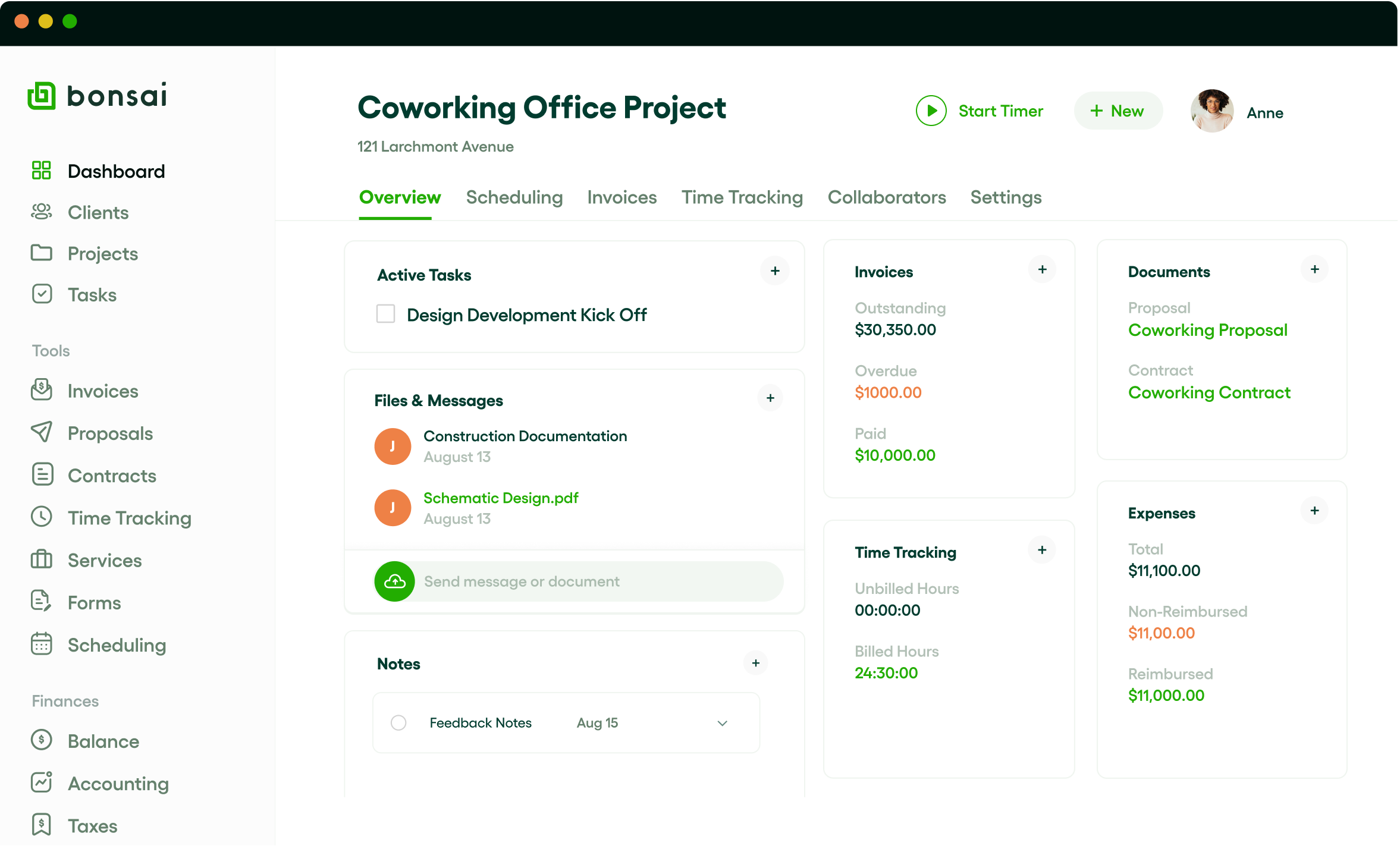Open Clients via its people icon
Screen dimensions: 1400x846
pyautogui.click(x=42, y=212)
